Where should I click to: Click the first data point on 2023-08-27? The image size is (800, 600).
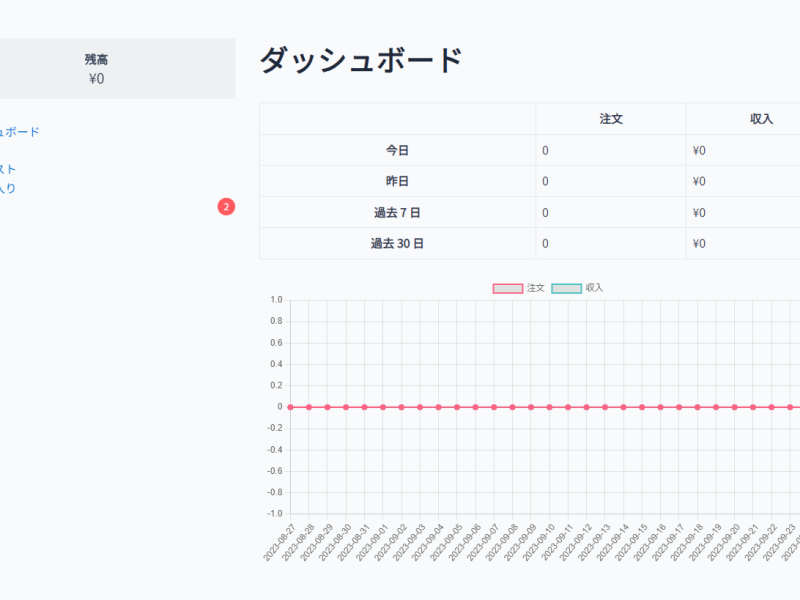tap(290, 407)
